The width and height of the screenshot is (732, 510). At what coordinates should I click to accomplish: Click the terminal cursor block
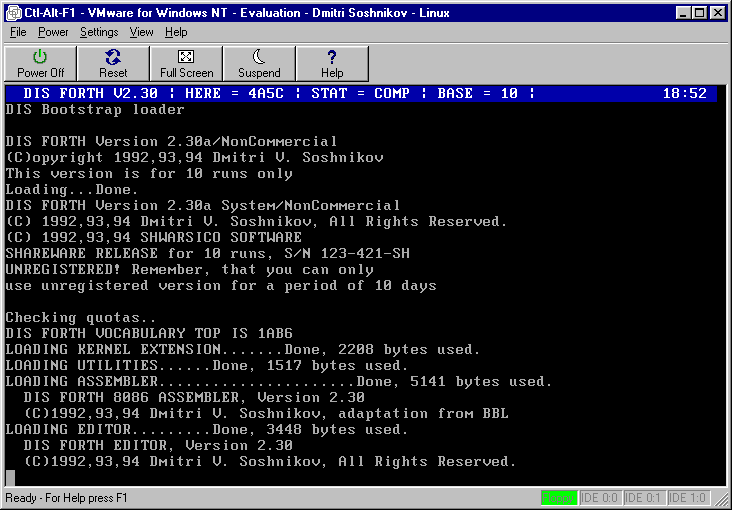point(10,477)
